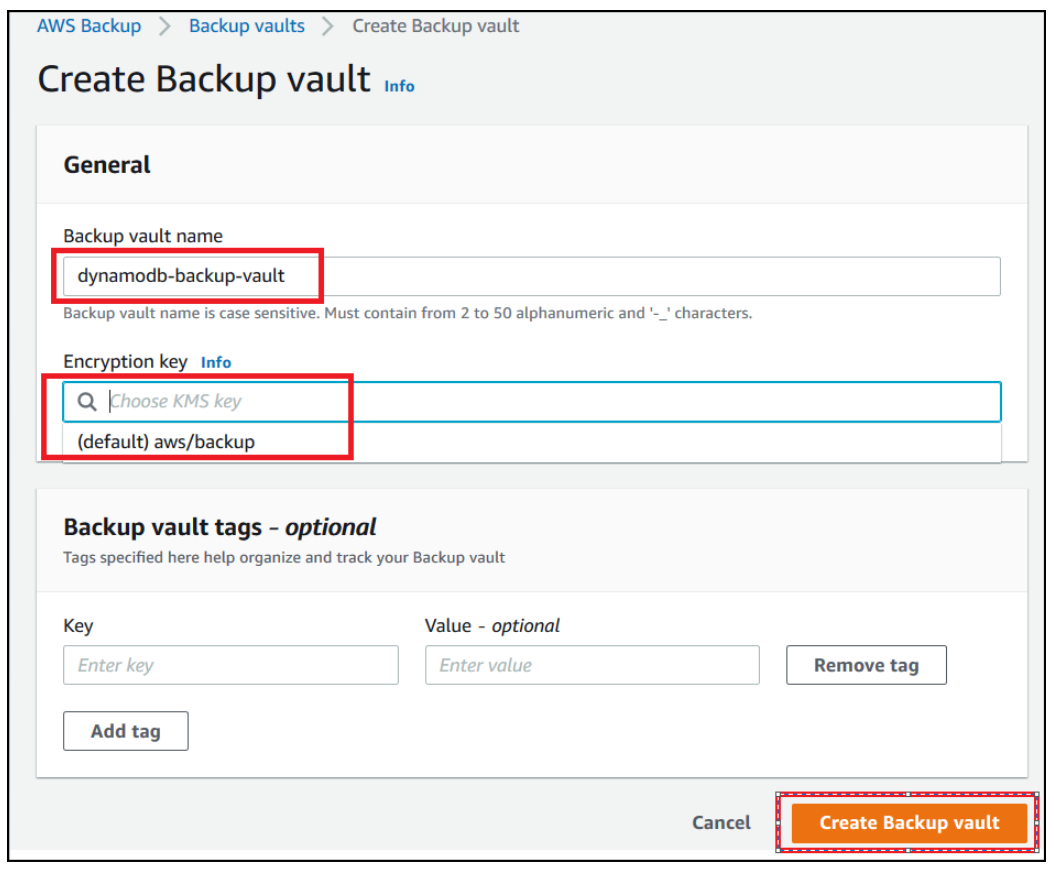
Task: Open Info link beside Create Backup vault title
Action: [x=399, y=86]
